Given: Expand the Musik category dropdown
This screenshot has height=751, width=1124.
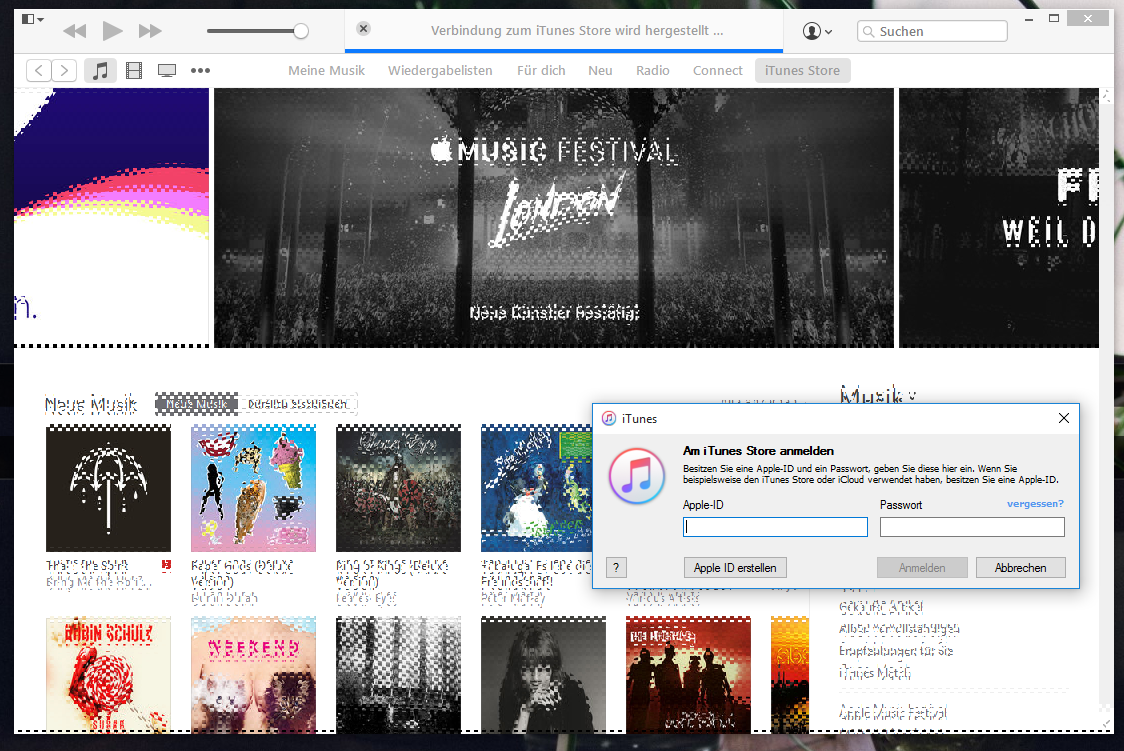Looking at the screenshot, I should [878, 395].
